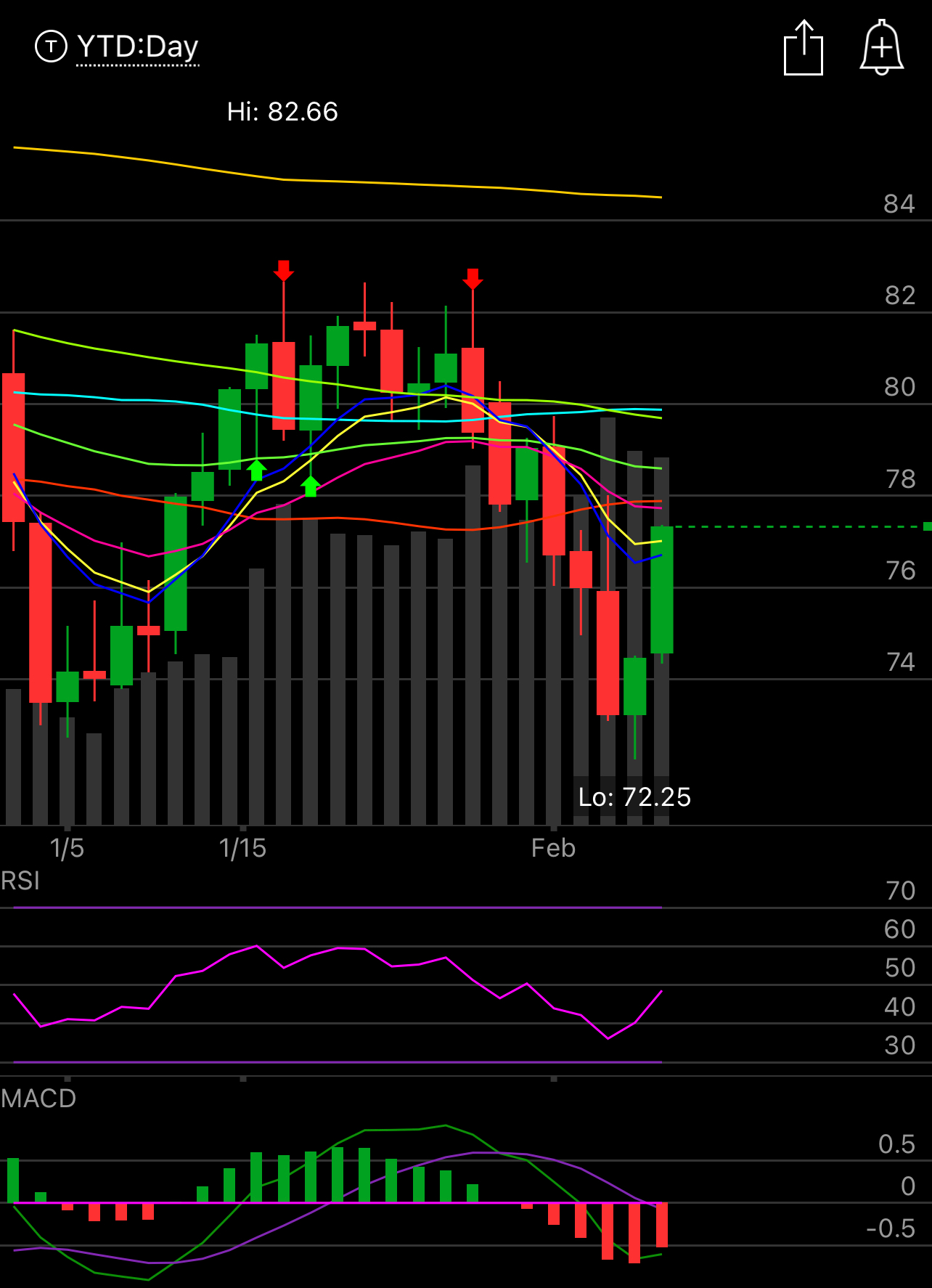Tap the 74 price axis label

(x=900, y=662)
